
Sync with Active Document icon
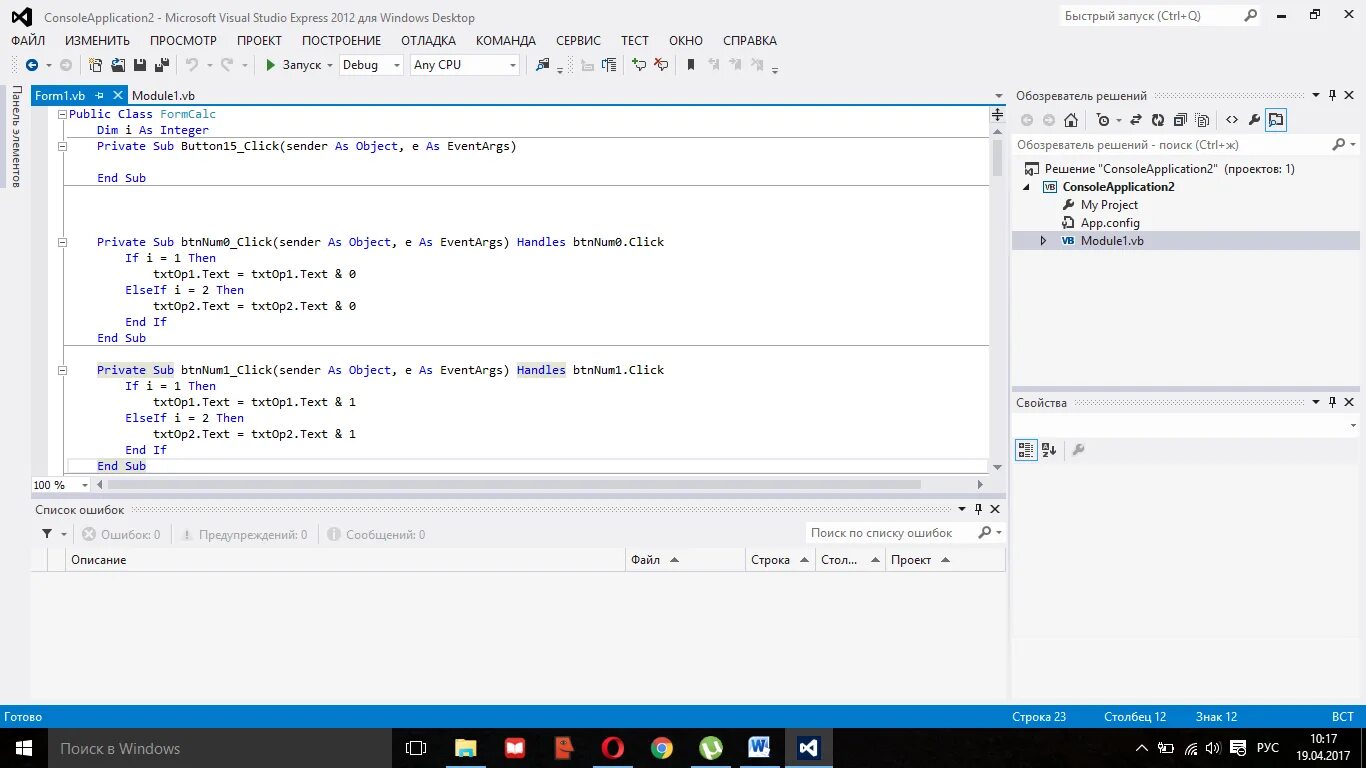pyautogui.click(x=1136, y=120)
